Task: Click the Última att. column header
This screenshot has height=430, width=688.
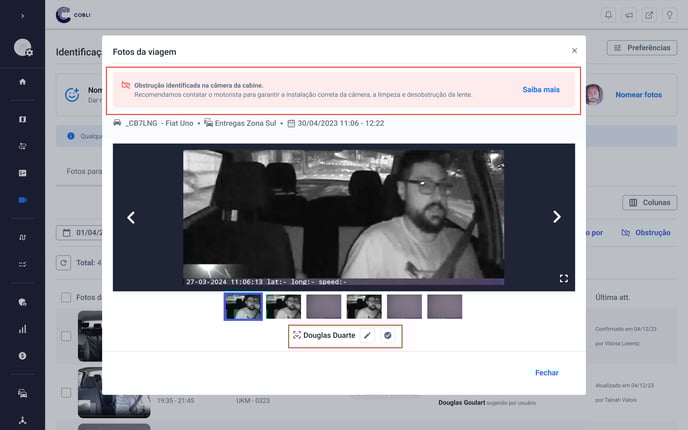Action: click(613, 297)
